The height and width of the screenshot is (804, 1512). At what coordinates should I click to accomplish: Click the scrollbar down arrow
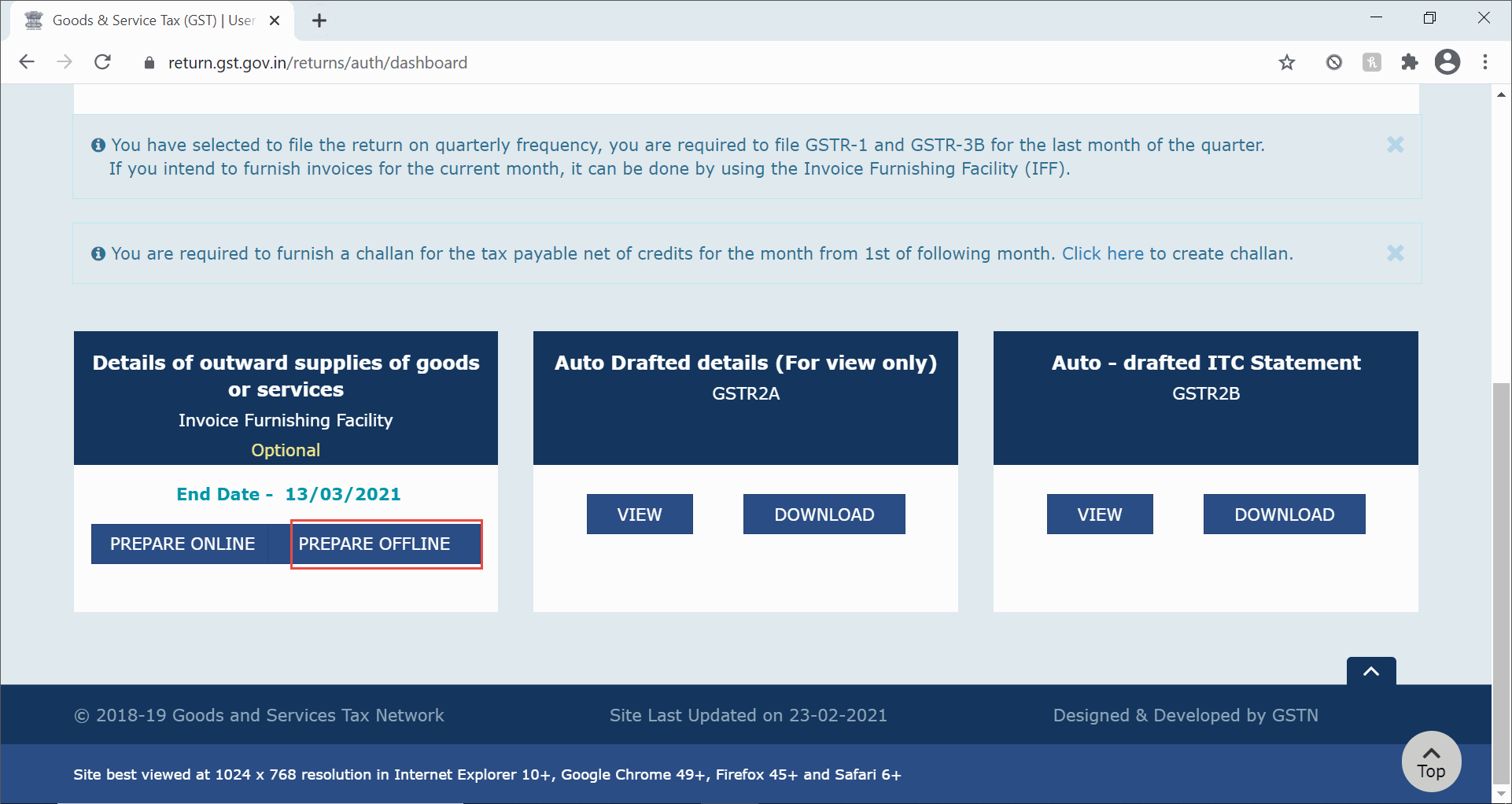tap(1501, 794)
